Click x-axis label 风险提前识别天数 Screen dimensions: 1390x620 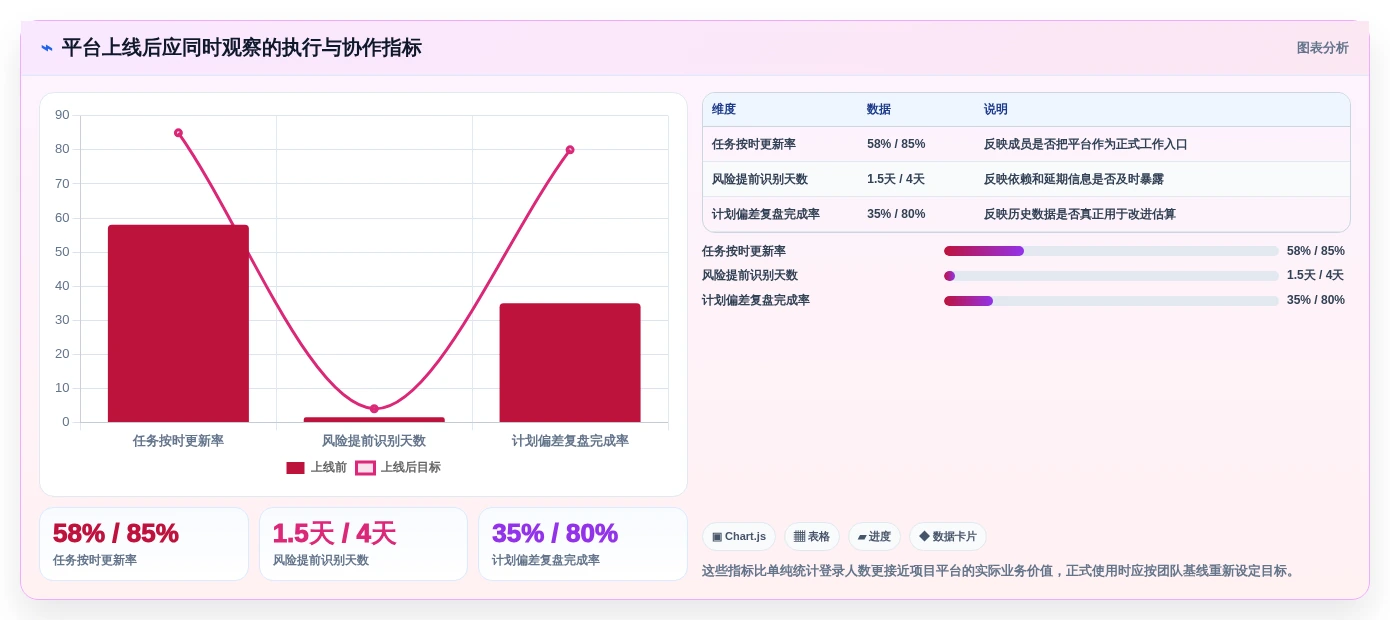click(374, 441)
